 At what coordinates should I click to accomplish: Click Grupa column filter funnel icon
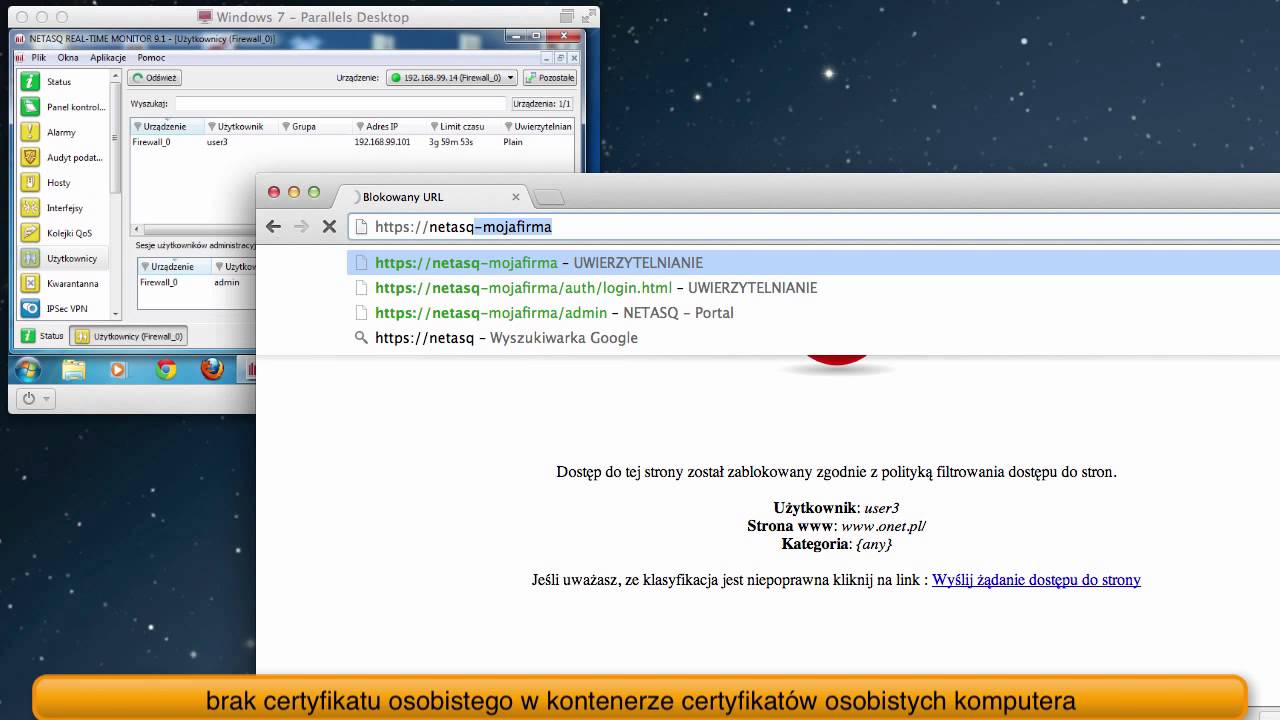click(286, 127)
